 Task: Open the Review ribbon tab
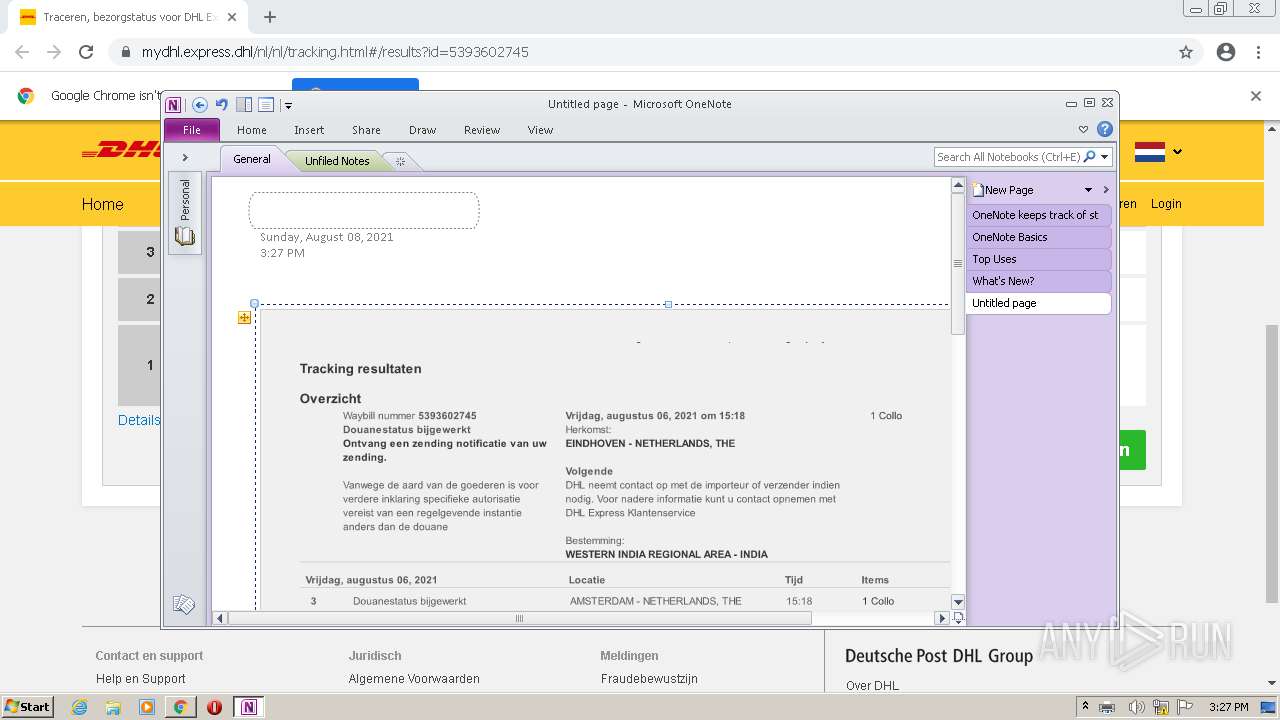[x=482, y=130]
